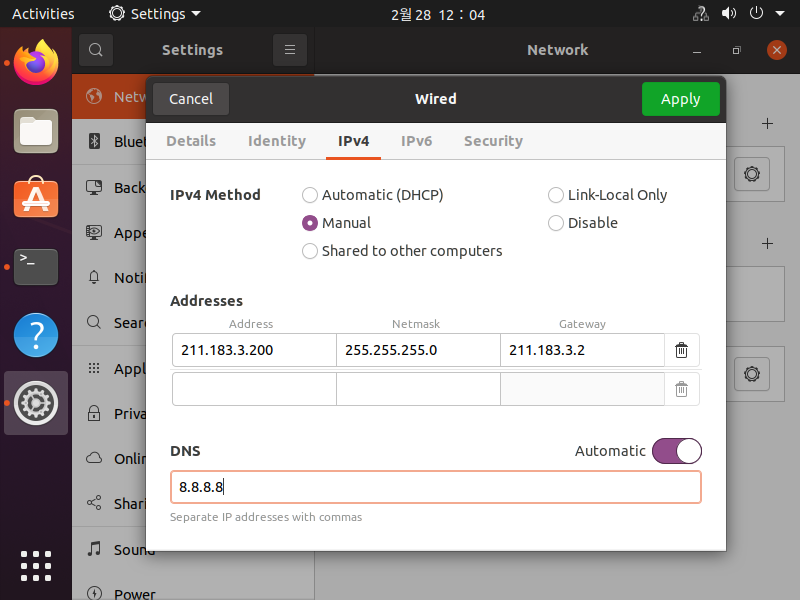Open lower gear settings in Network panel

[752, 374]
